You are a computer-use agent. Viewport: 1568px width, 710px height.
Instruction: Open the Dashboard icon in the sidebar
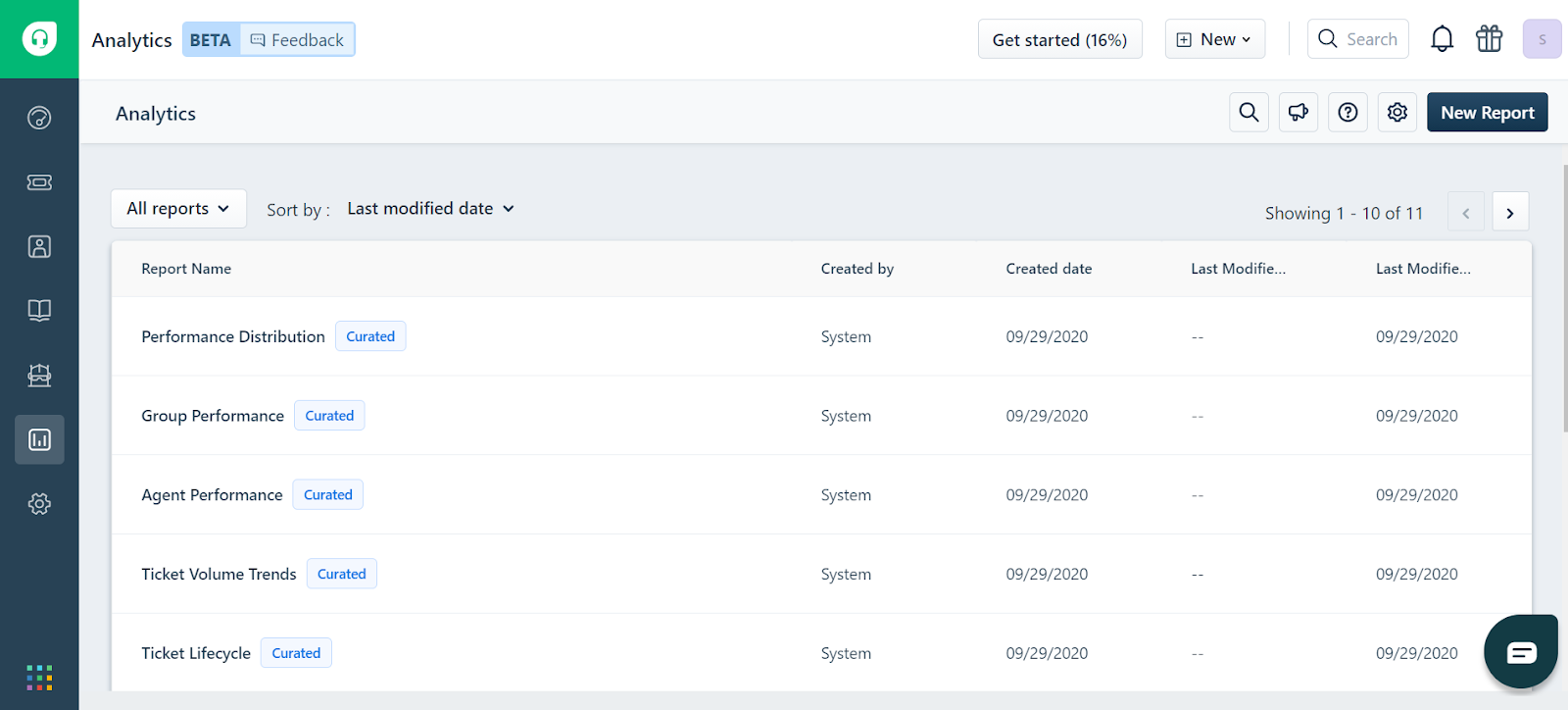point(39,118)
